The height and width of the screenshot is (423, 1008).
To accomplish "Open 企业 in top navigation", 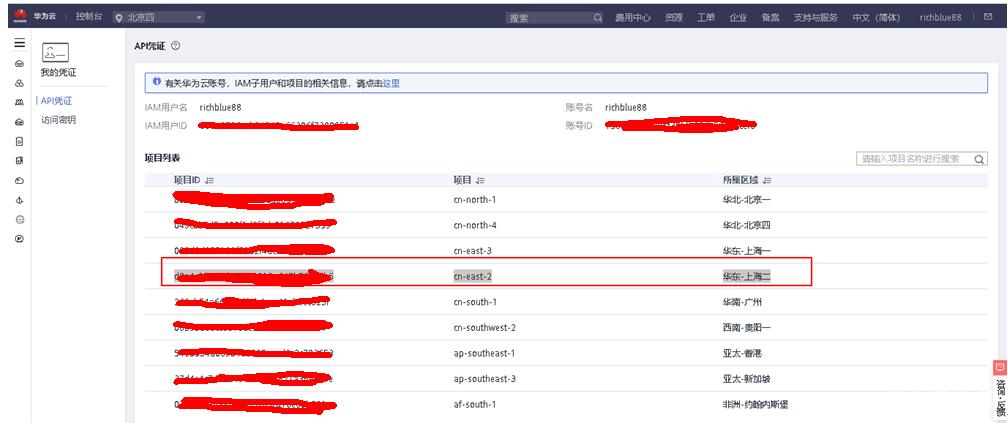I will [x=738, y=17].
